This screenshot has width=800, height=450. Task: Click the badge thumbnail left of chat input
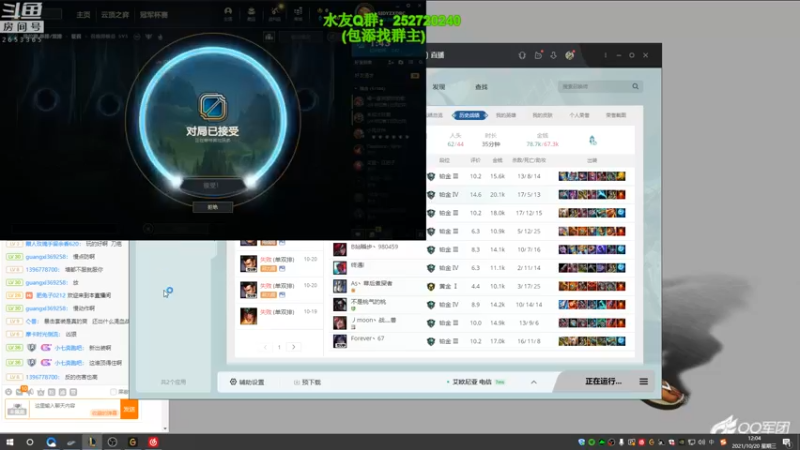pos(17,409)
